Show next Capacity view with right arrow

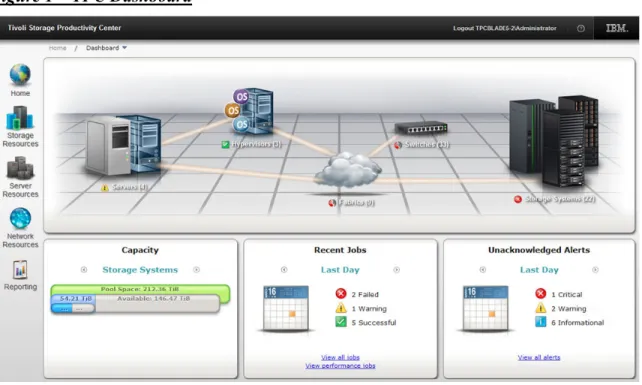[x=197, y=270]
